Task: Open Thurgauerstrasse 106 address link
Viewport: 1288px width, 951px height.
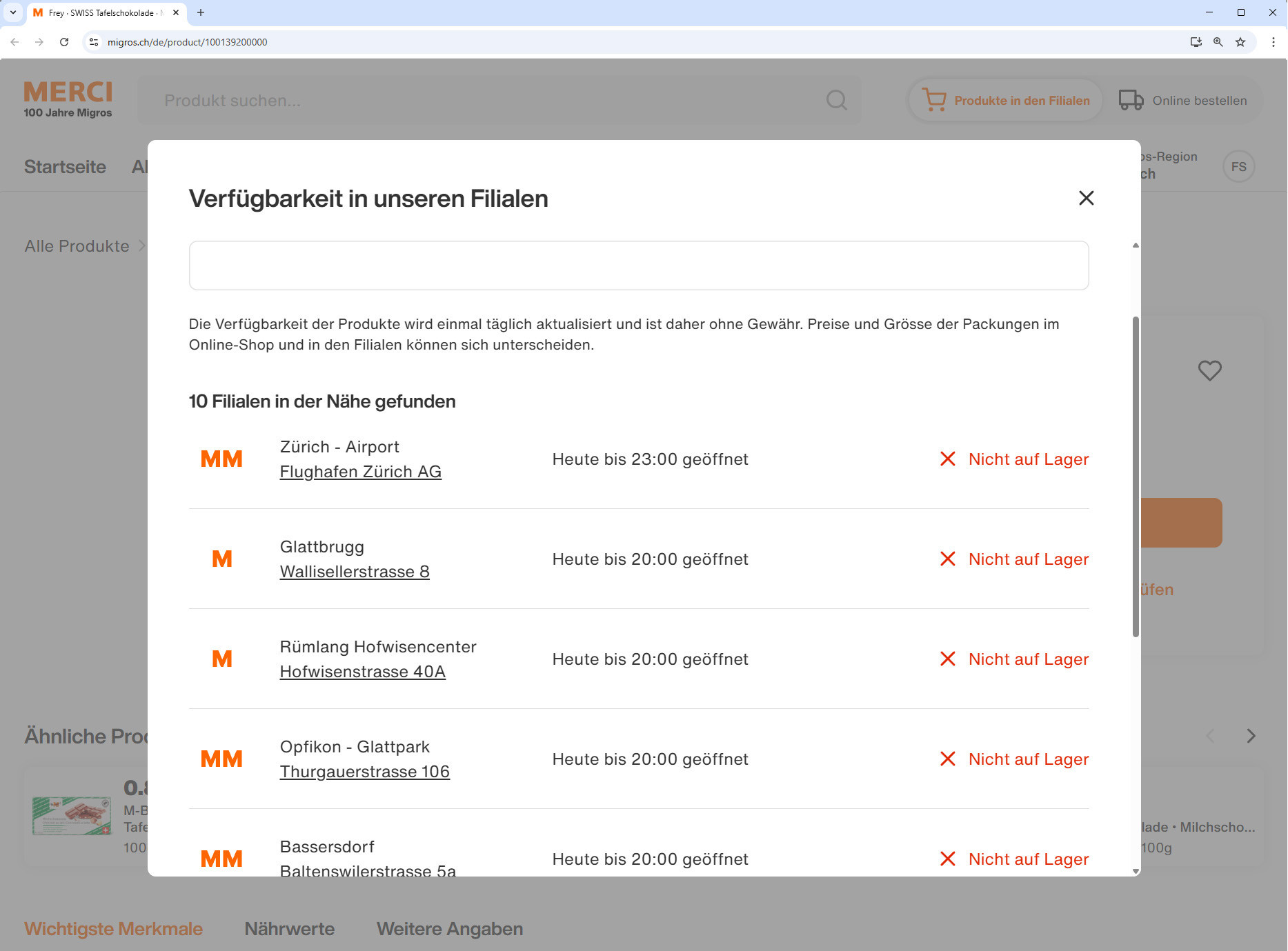Action: [x=364, y=772]
